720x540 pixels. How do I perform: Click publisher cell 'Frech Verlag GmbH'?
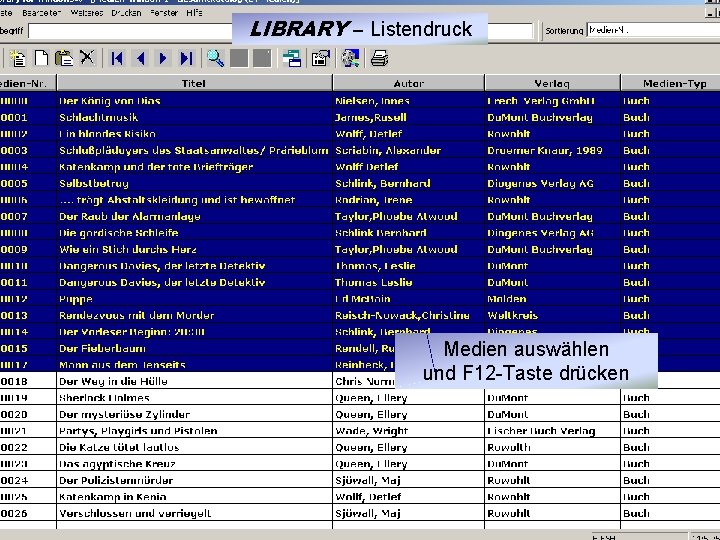[541, 101]
